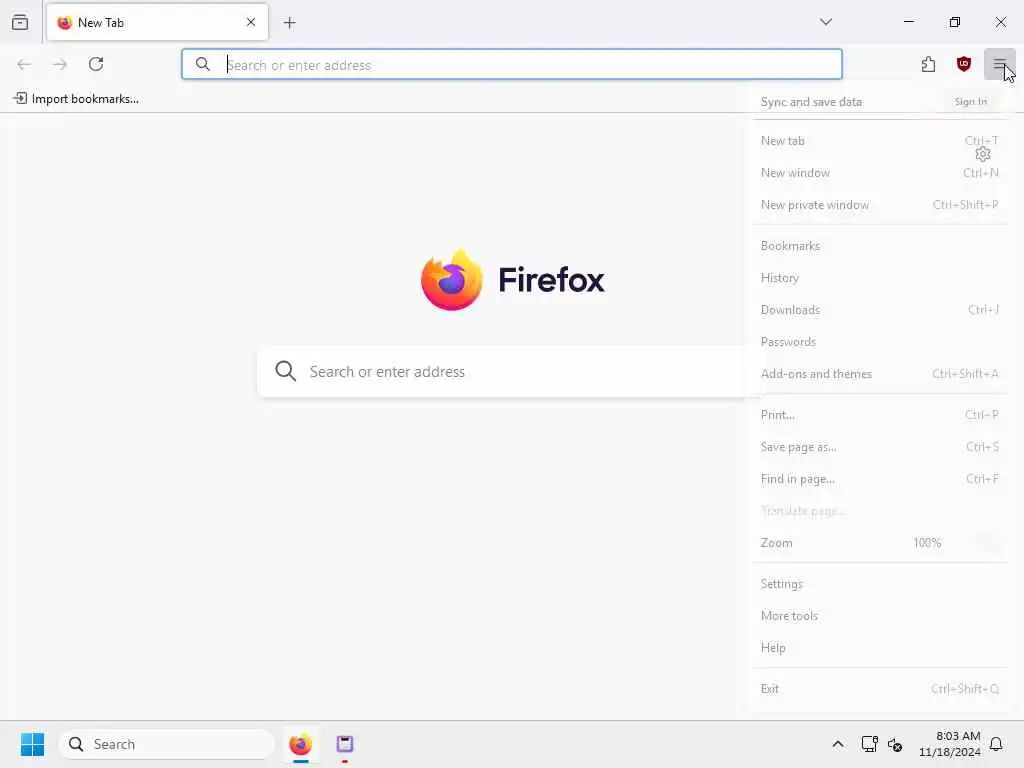Screen dimensions: 1024x768
Task: Click the New Tab page personalize gear icon
Action: (983, 154)
